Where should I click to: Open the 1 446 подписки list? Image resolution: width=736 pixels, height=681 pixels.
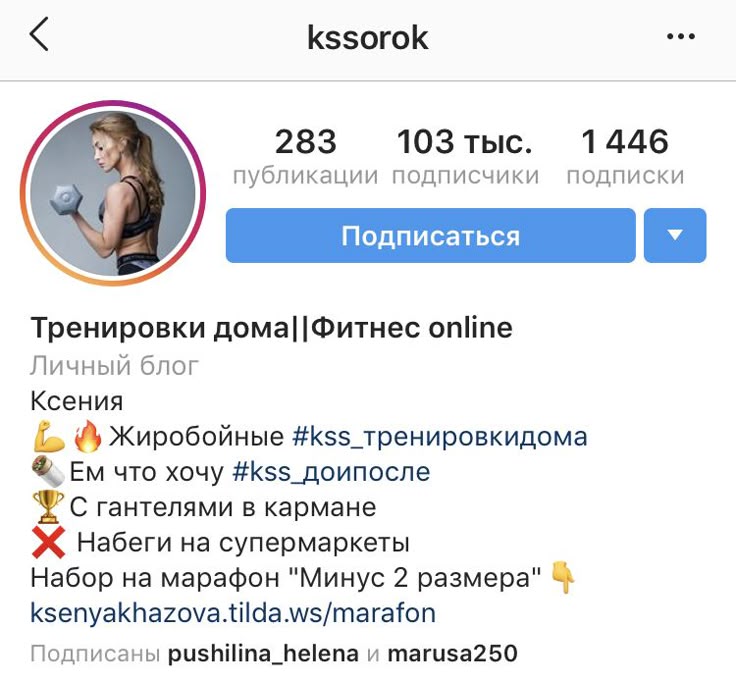point(625,157)
